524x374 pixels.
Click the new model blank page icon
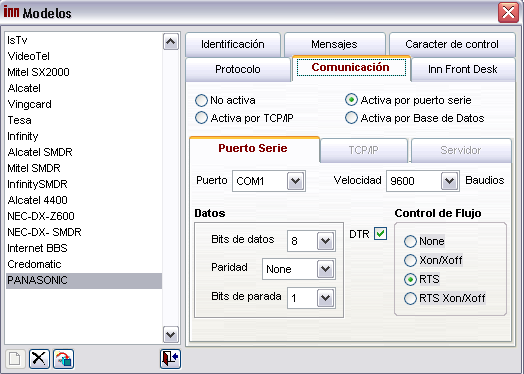point(15,359)
